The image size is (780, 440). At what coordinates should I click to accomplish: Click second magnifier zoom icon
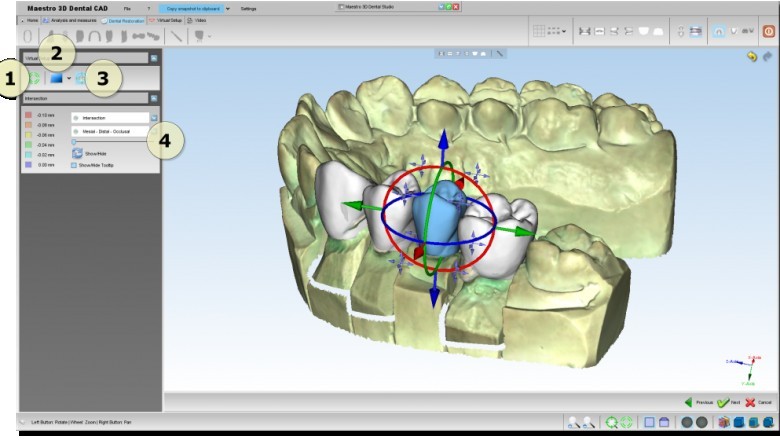588,423
